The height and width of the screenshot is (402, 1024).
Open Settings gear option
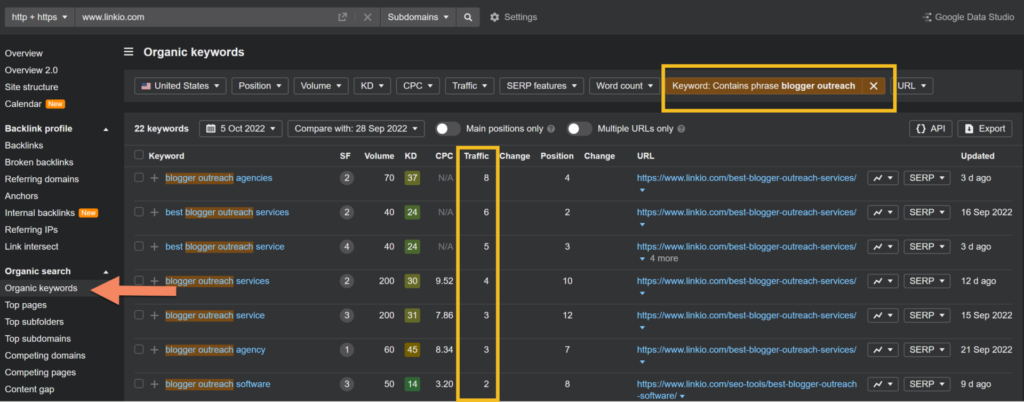click(513, 17)
